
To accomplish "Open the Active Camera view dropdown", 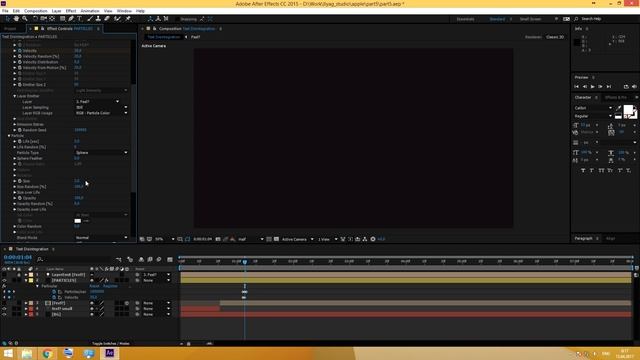I will 298,239.
